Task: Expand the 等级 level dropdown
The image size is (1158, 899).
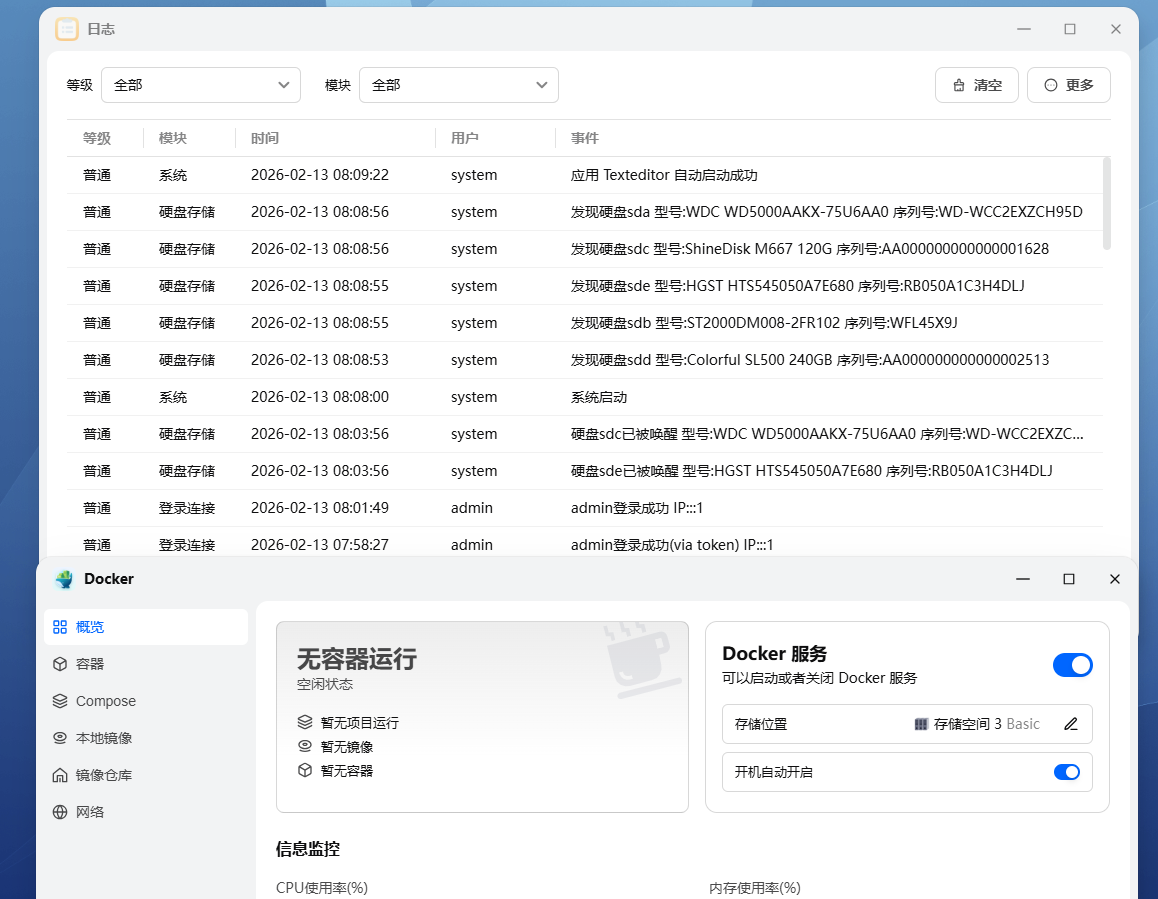Action: click(x=200, y=85)
